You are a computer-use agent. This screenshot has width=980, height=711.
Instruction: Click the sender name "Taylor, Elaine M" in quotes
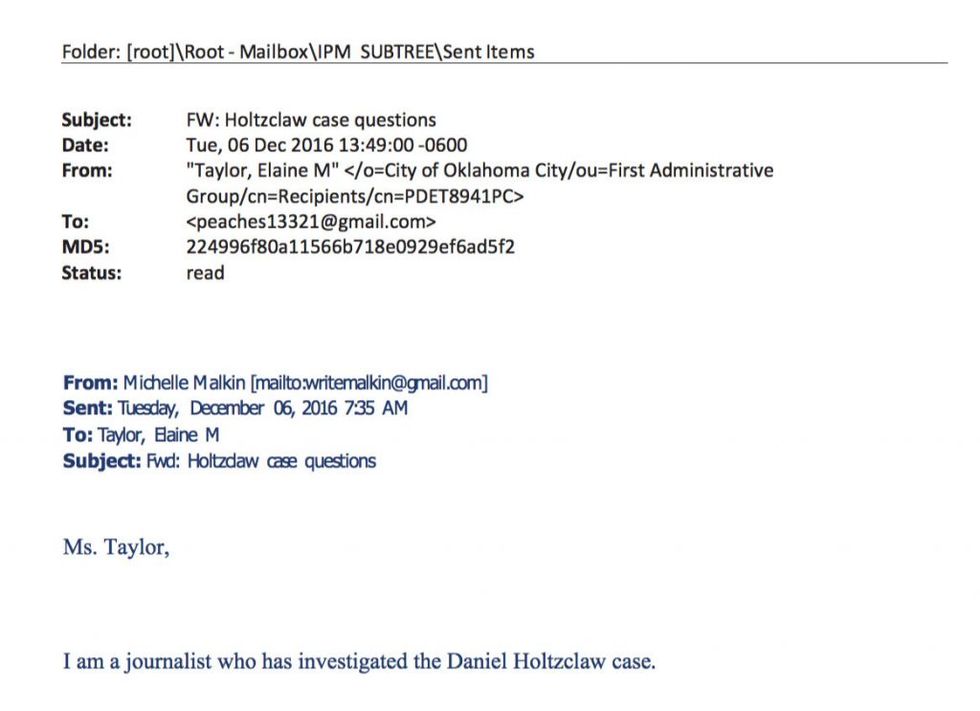pos(264,170)
